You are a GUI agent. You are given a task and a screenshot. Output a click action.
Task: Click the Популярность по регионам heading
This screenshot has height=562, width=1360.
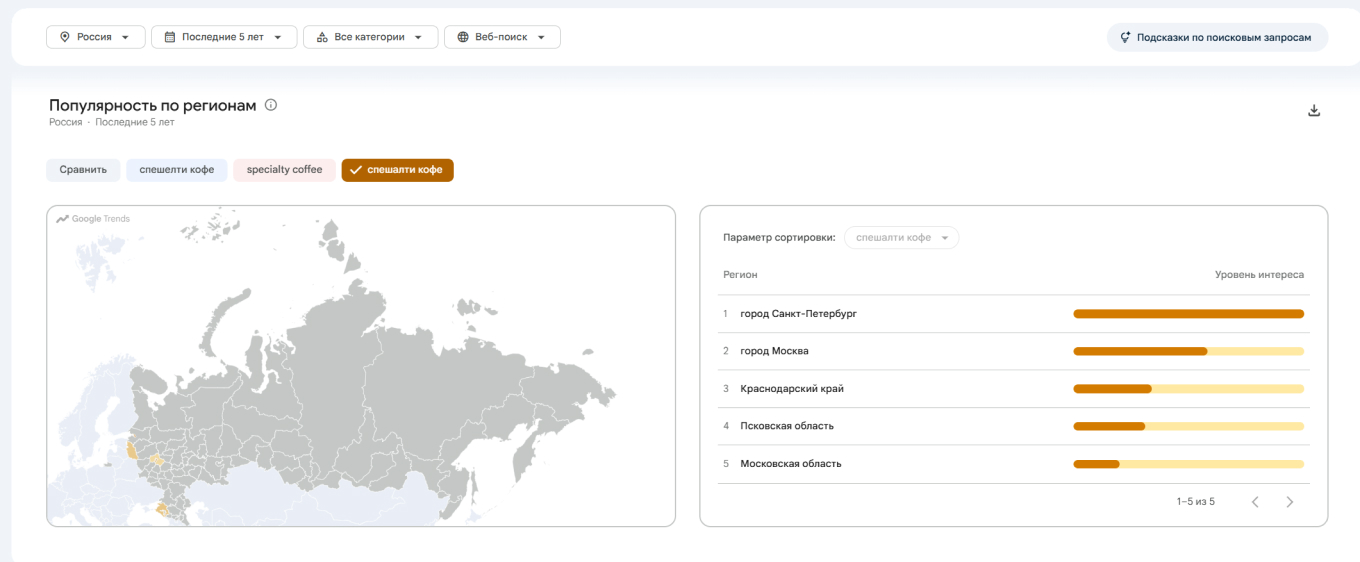coord(153,105)
